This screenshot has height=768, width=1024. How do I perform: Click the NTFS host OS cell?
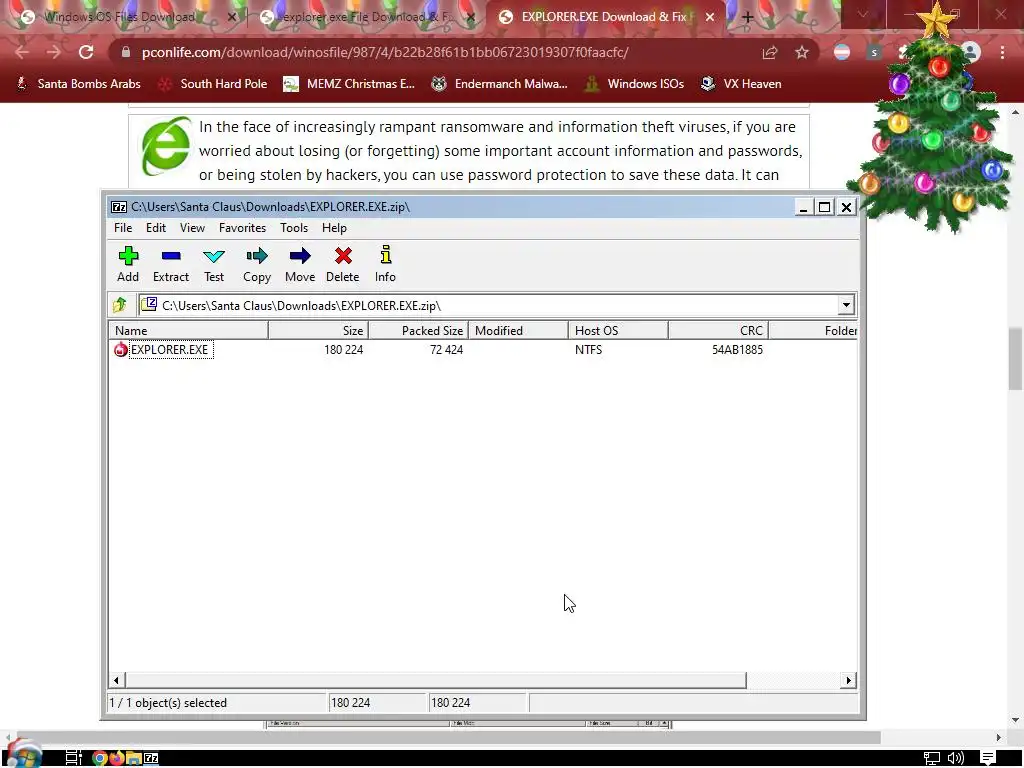[588, 350]
